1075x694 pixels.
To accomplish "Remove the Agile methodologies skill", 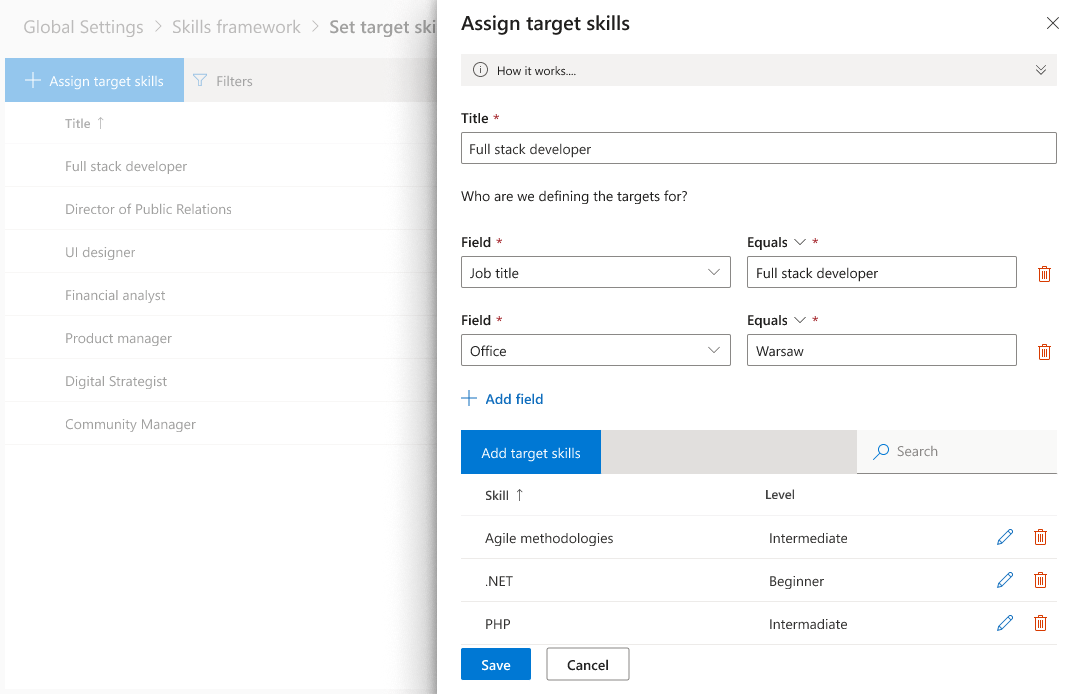I will point(1040,538).
